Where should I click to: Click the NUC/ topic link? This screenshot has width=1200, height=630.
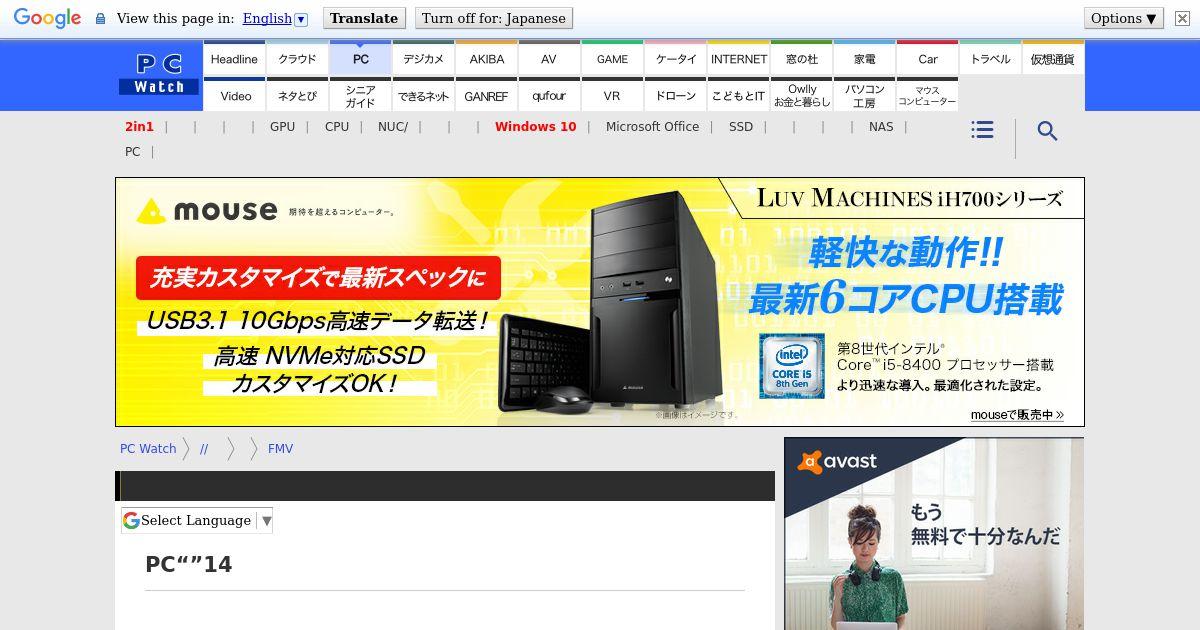(x=393, y=126)
